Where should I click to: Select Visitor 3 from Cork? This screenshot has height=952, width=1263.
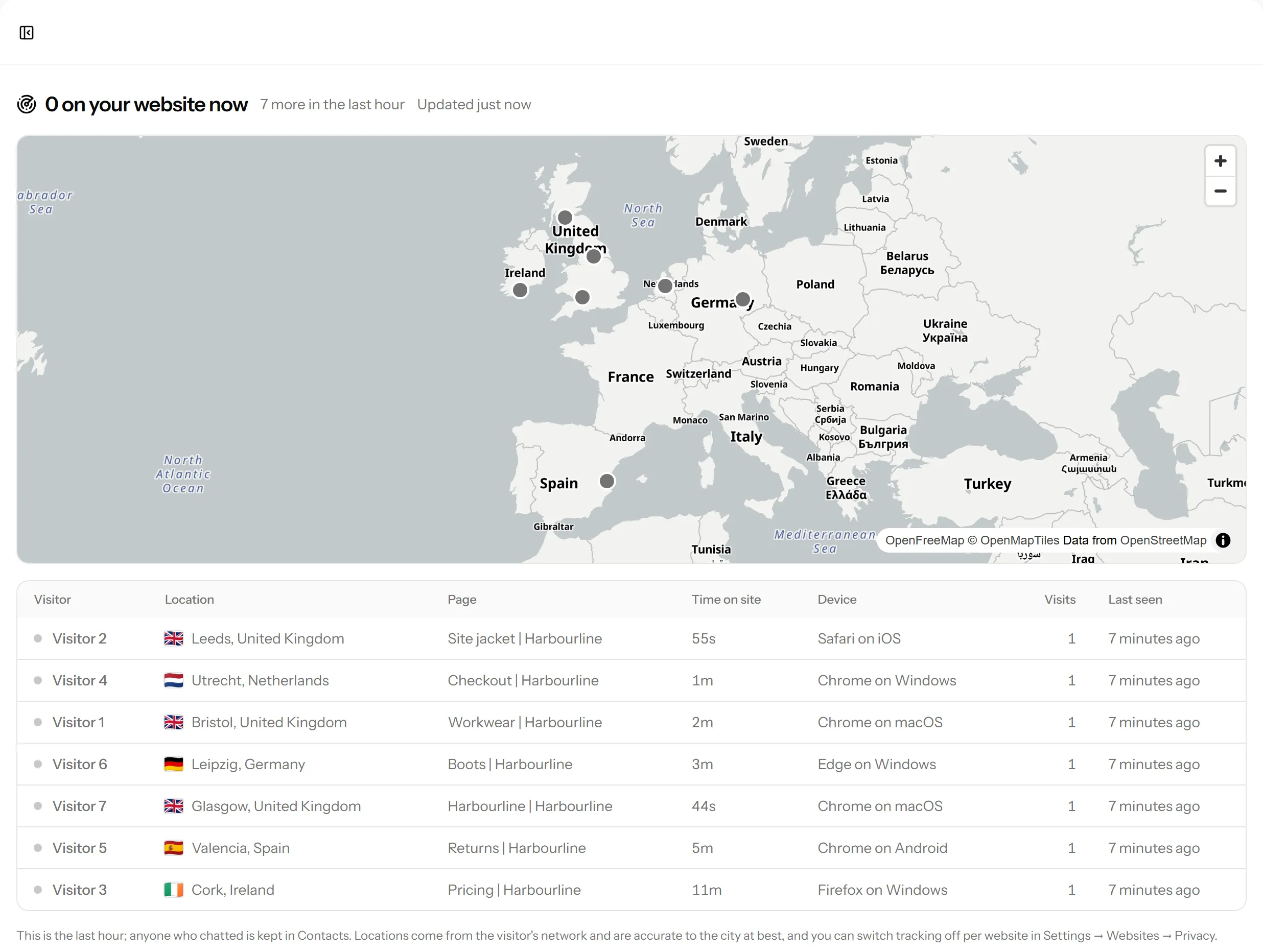coord(631,890)
